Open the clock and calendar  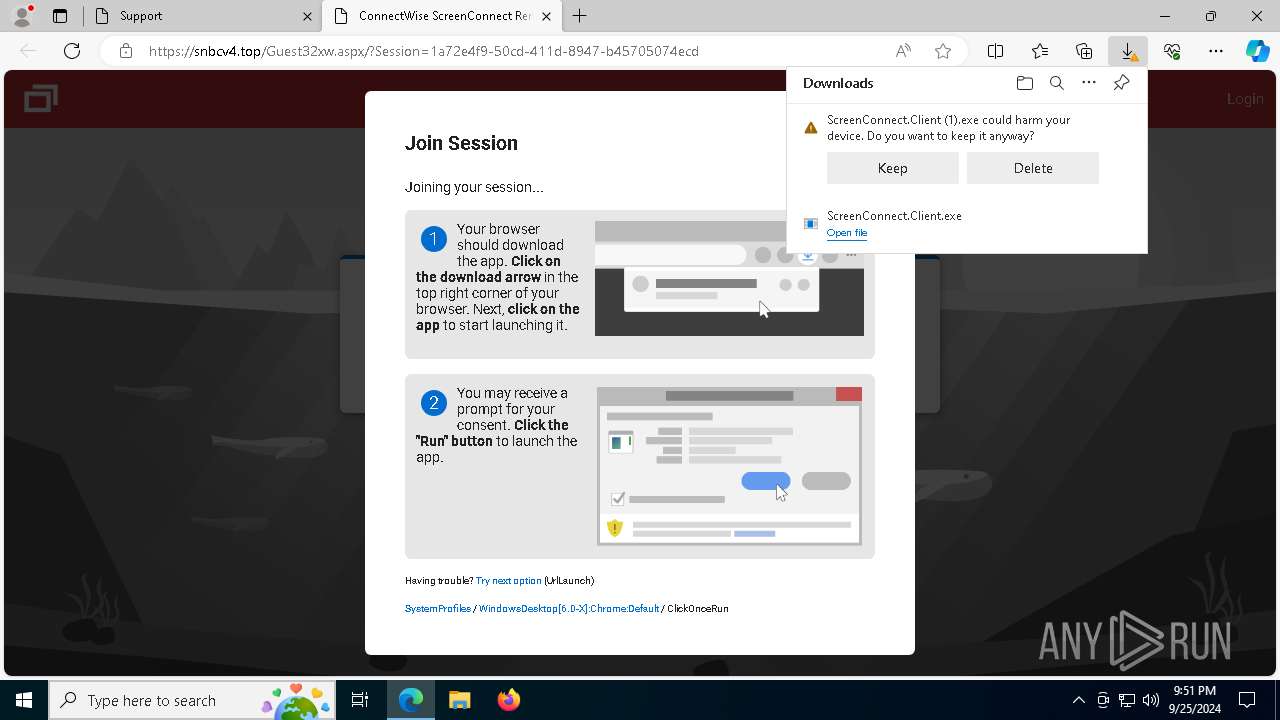point(1194,700)
